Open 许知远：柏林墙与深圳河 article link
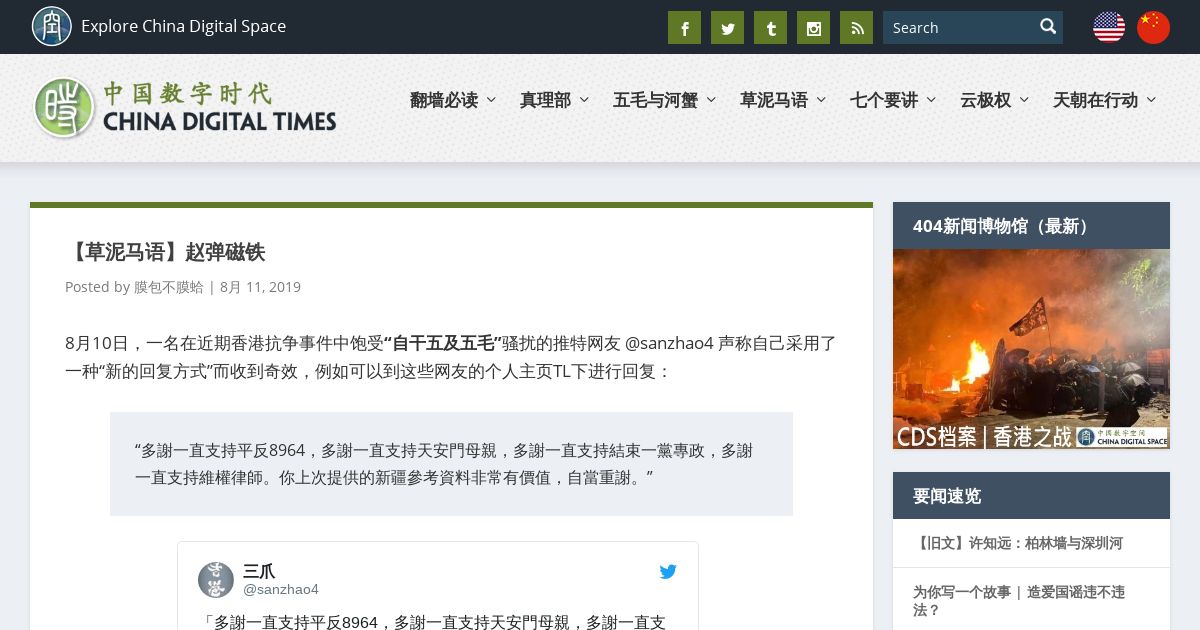Image resolution: width=1200 pixels, height=630 pixels. click(1018, 543)
